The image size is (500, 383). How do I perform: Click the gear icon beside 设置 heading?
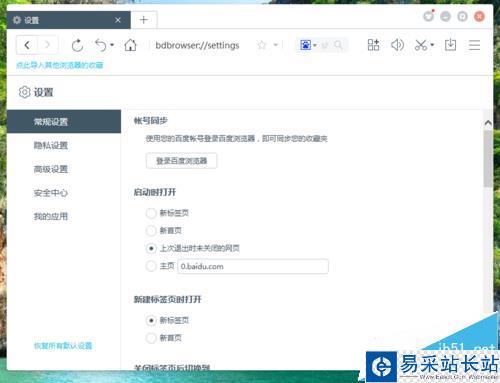pyautogui.click(x=24, y=92)
